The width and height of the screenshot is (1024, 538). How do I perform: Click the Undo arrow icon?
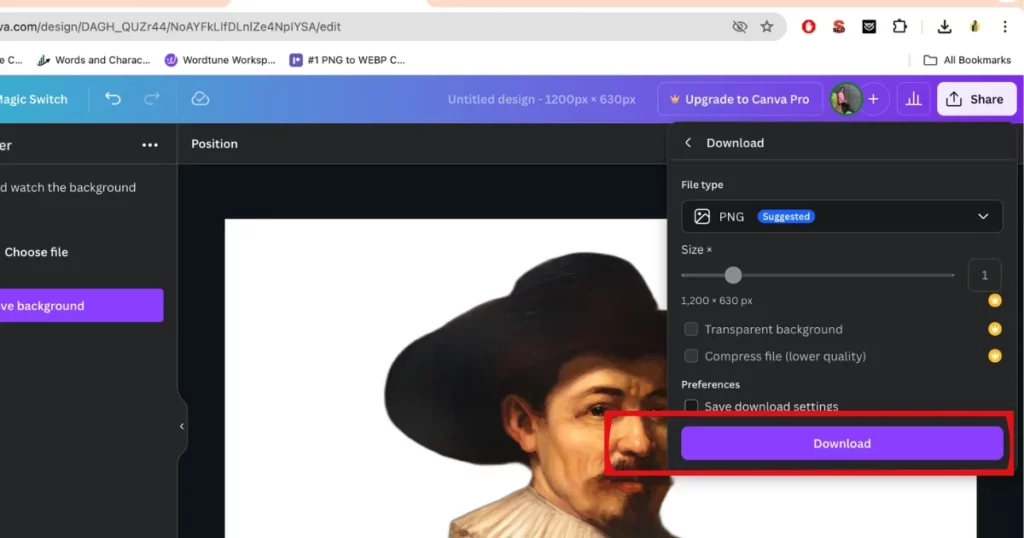pyautogui.click(x=113, y=99)
